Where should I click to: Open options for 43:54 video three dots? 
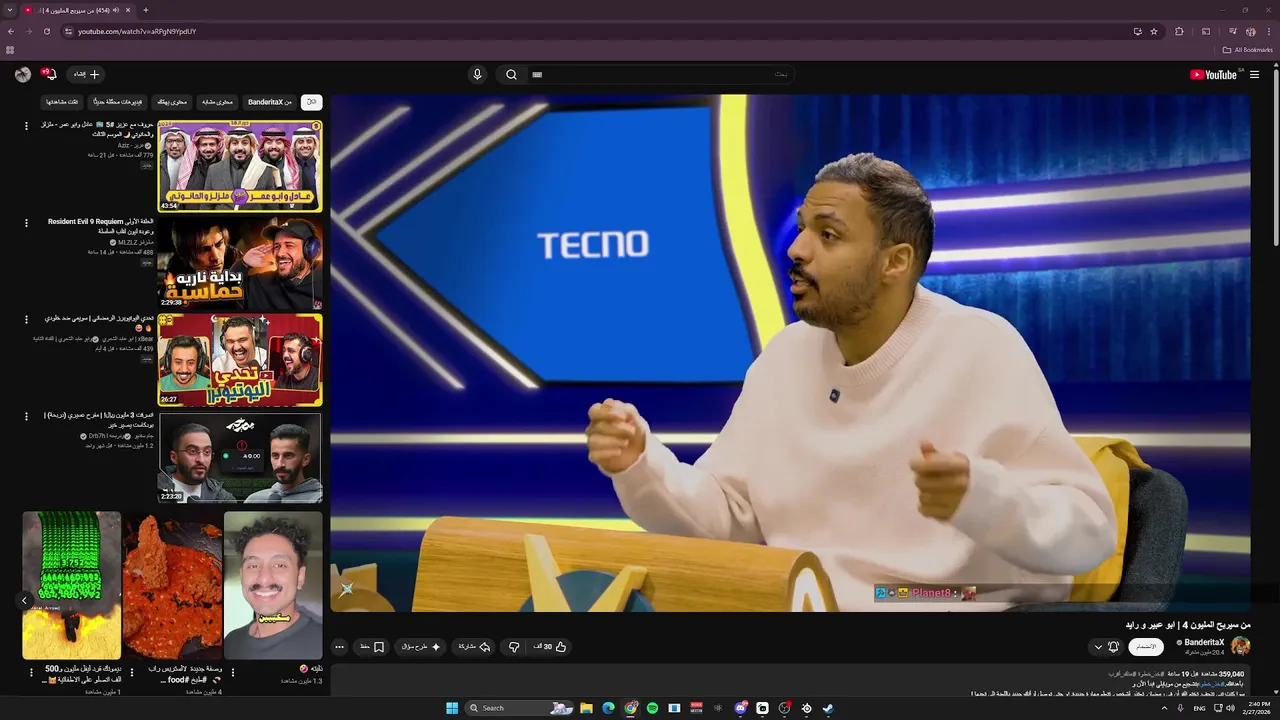(x=27, y=126)
